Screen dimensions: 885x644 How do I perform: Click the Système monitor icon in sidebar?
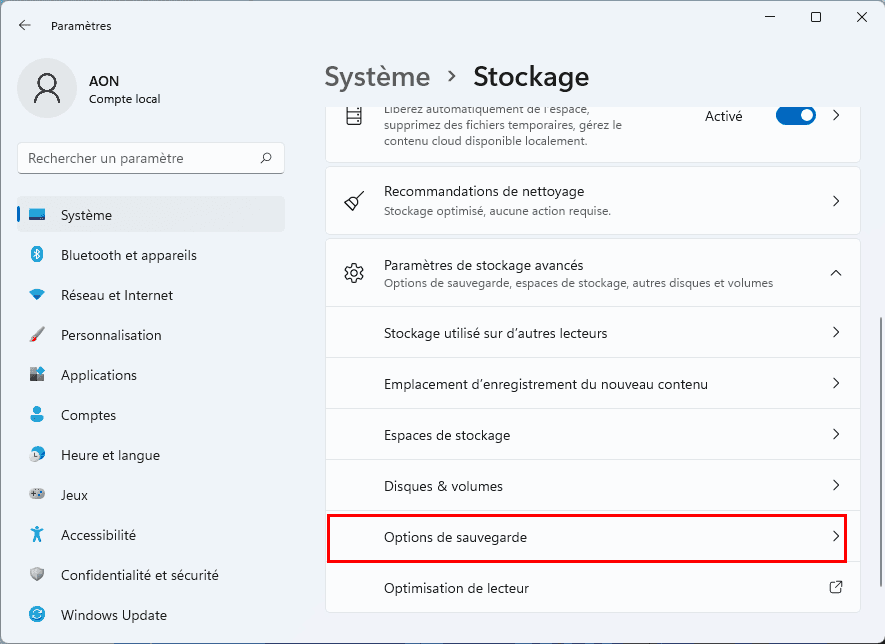(x=37, y=215)
